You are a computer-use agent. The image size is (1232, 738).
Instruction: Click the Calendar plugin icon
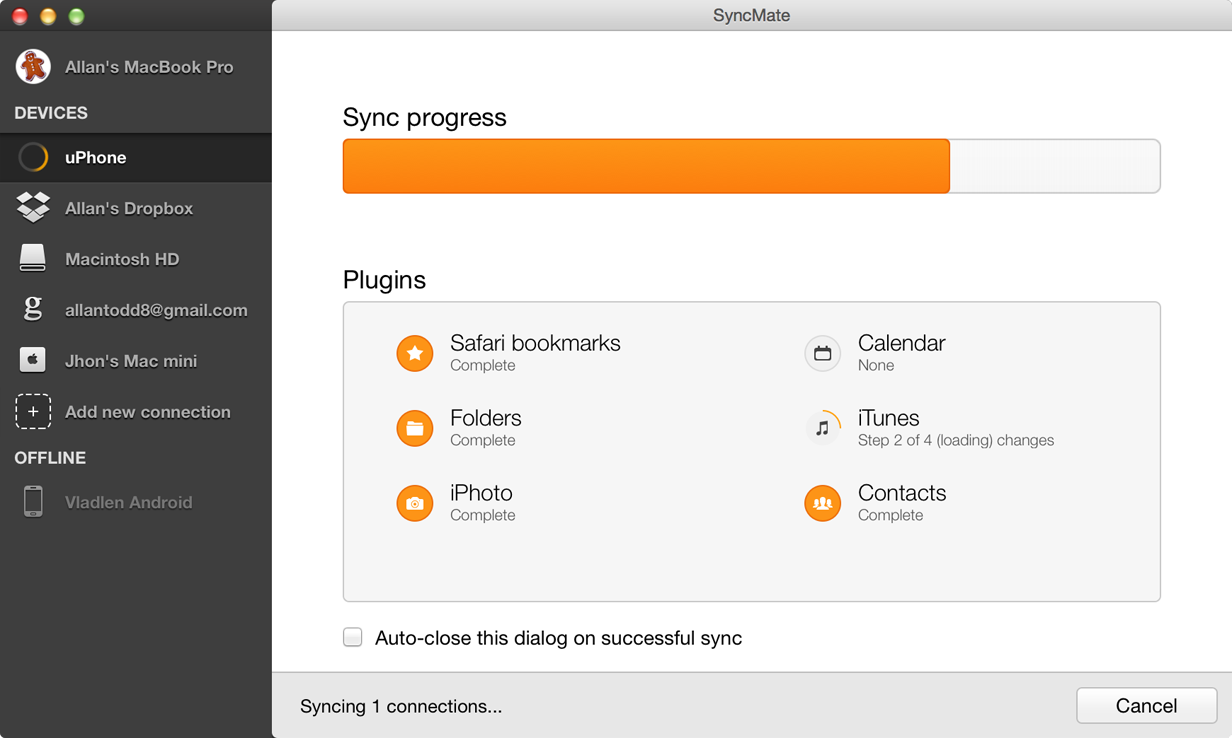pyautogui.click(x=822, y=353)
